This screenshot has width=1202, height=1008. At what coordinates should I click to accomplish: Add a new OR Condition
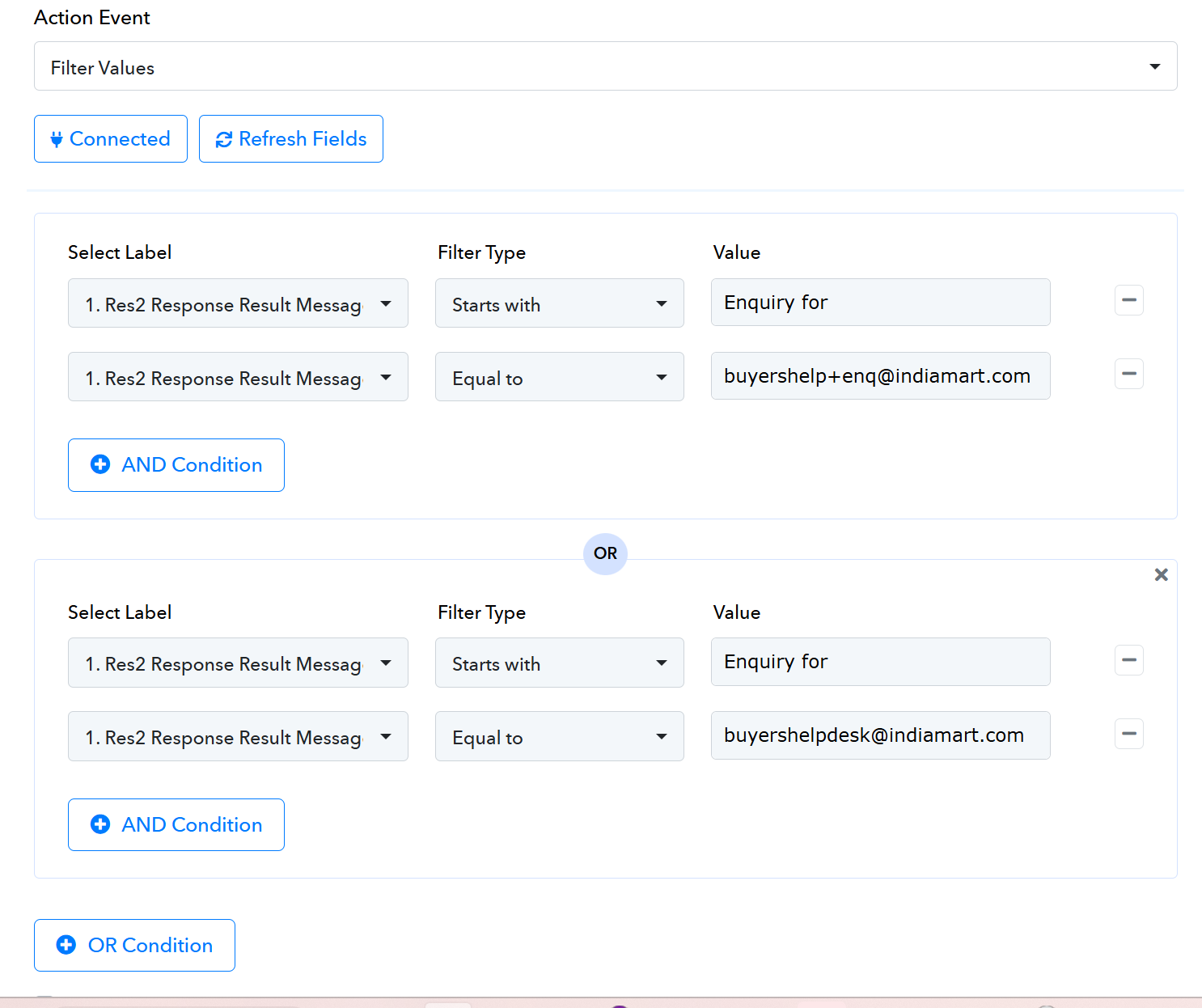(134, 945)
